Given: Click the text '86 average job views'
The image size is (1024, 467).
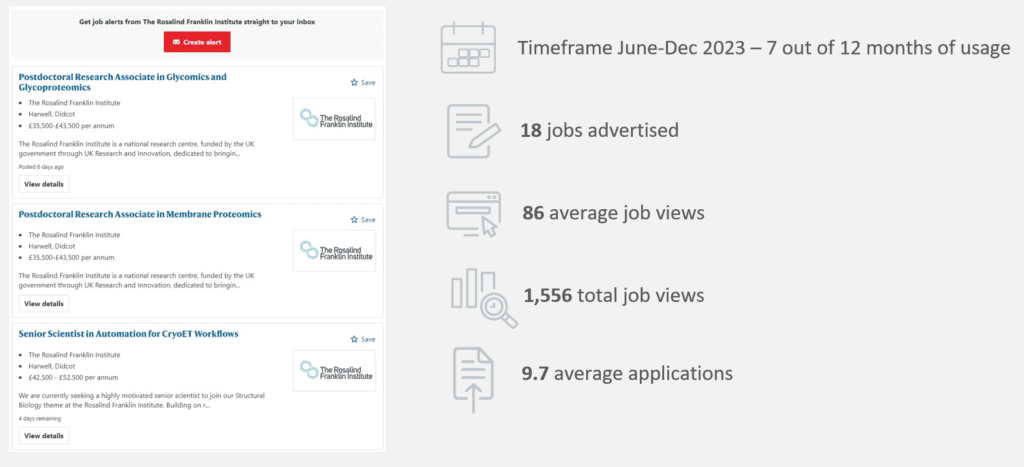Looking at the screenshot, I should click(x=613, y=213).
